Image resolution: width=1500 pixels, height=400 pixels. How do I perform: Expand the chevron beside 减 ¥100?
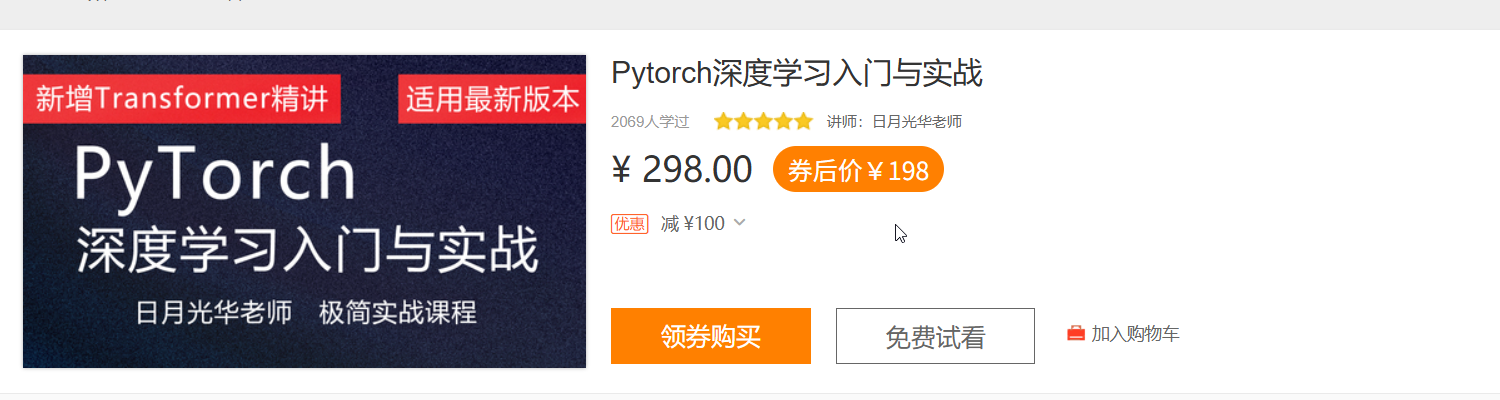click(739, 222)
